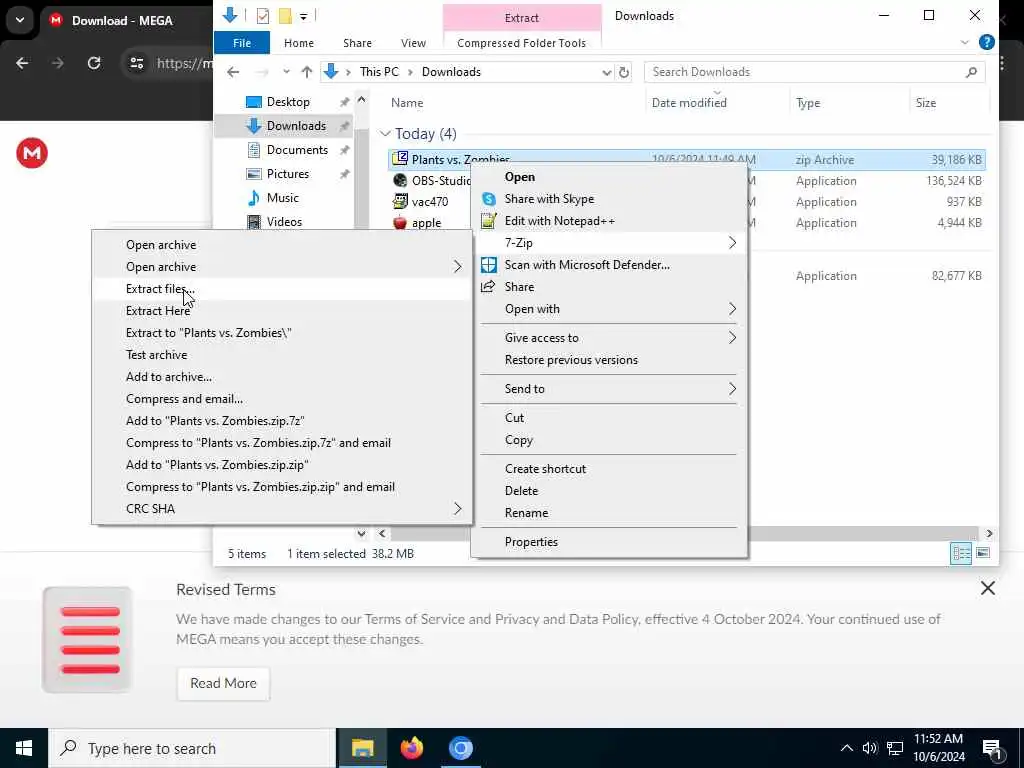Open Chromium browser from the taskbar
Viewport: 1024px width, 768px height.
460,748
